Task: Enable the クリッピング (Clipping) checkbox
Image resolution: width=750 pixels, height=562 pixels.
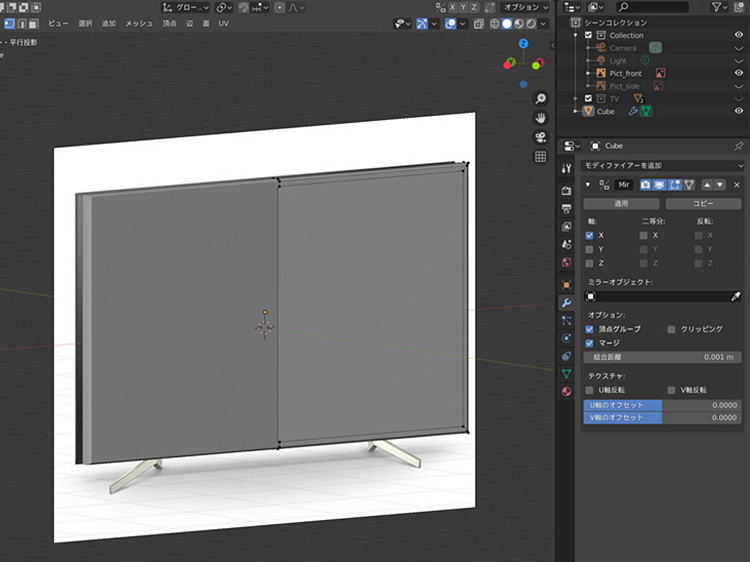Action: tap(671, 329)
